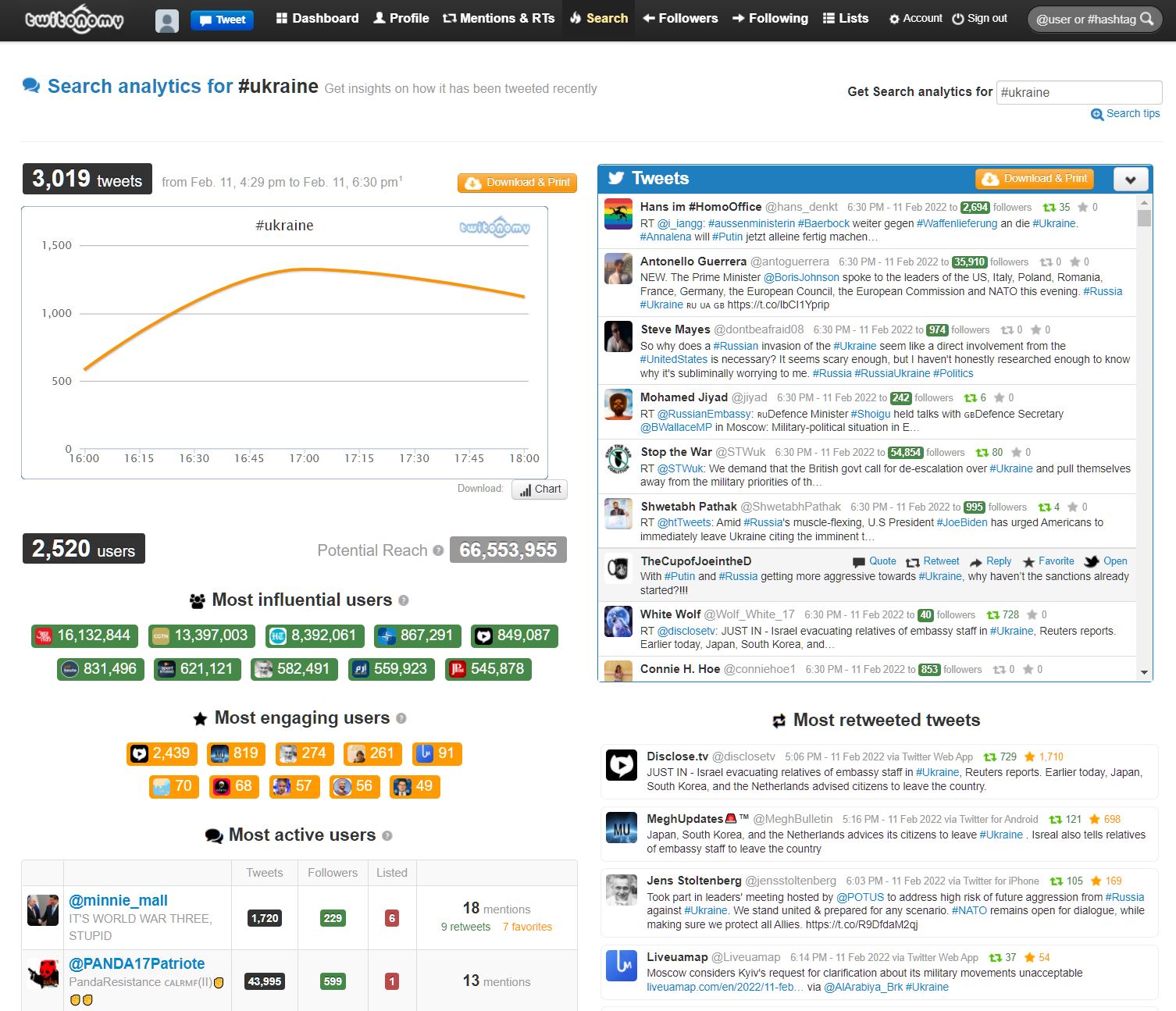Reply to the TheCupofJoeintheD tweet
The image size is (1176, 1011).
(990, 561)
